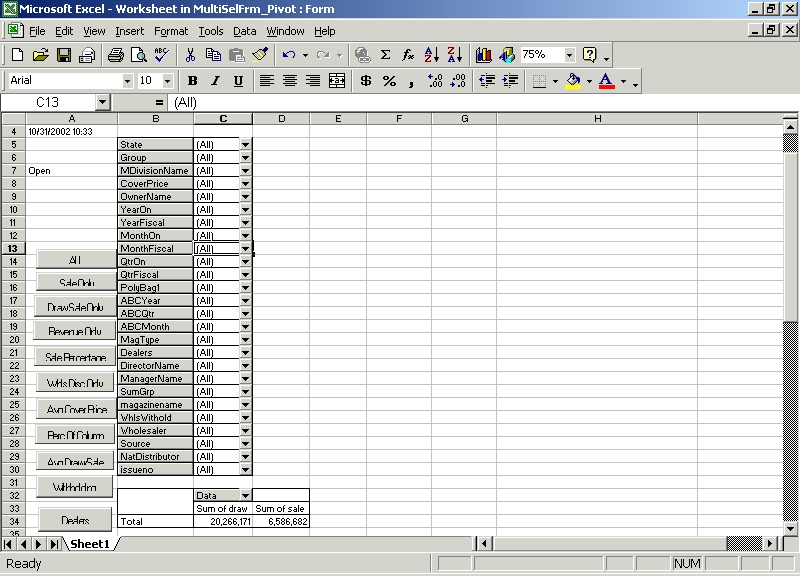Apply Currency Style formatting
The height and width of the screenshot is (576, 800).
pos(366,81)
